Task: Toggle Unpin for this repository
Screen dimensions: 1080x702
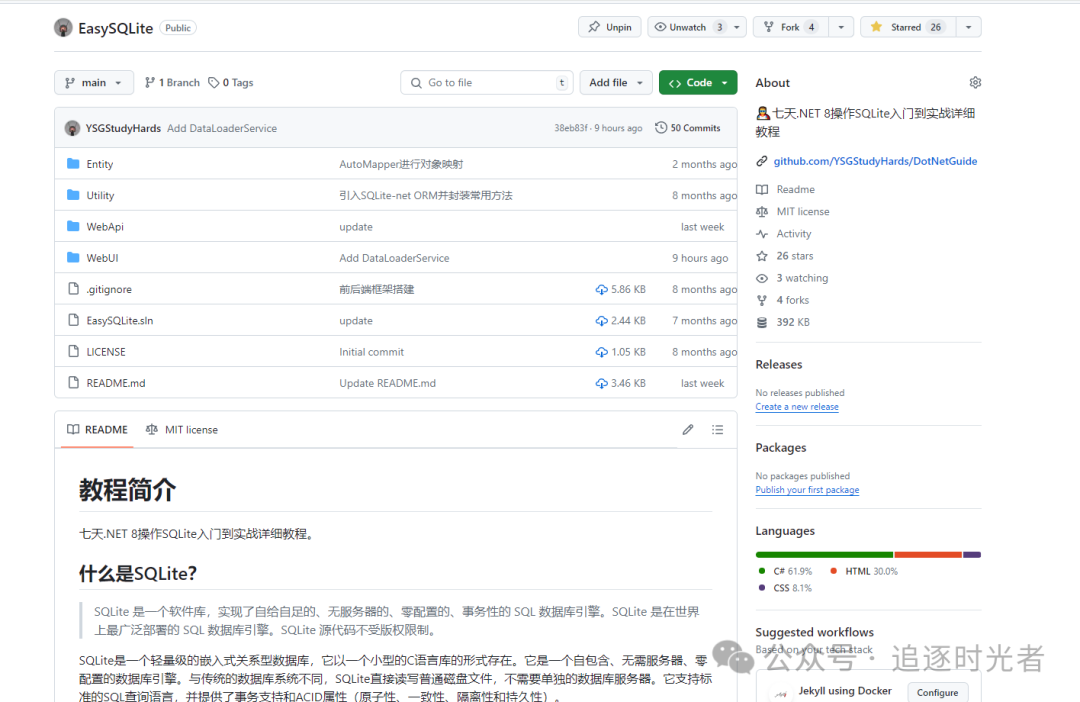Action: tap(609, 27)
